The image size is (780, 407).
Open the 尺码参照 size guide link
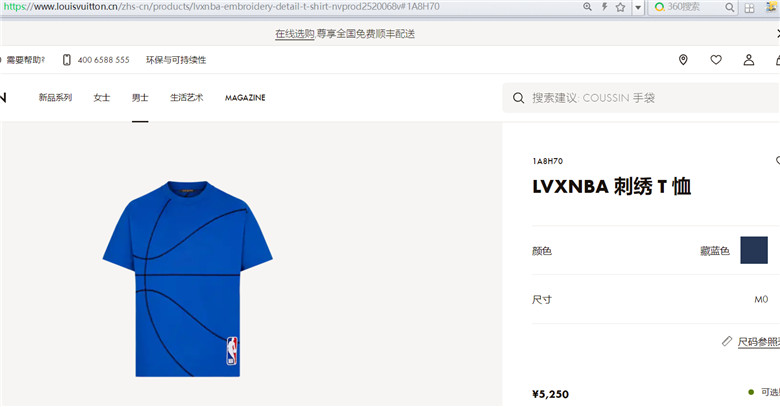(758, 342)
